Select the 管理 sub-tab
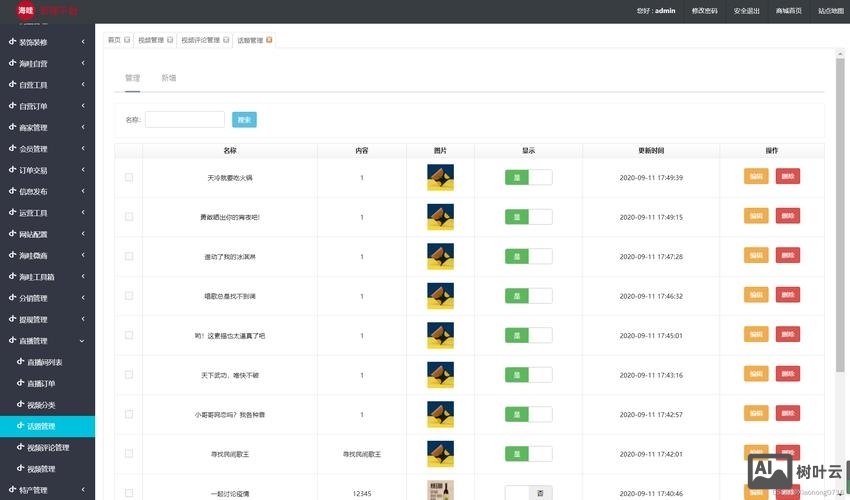This screenshot has height=500, width=850. click(132, 78)
